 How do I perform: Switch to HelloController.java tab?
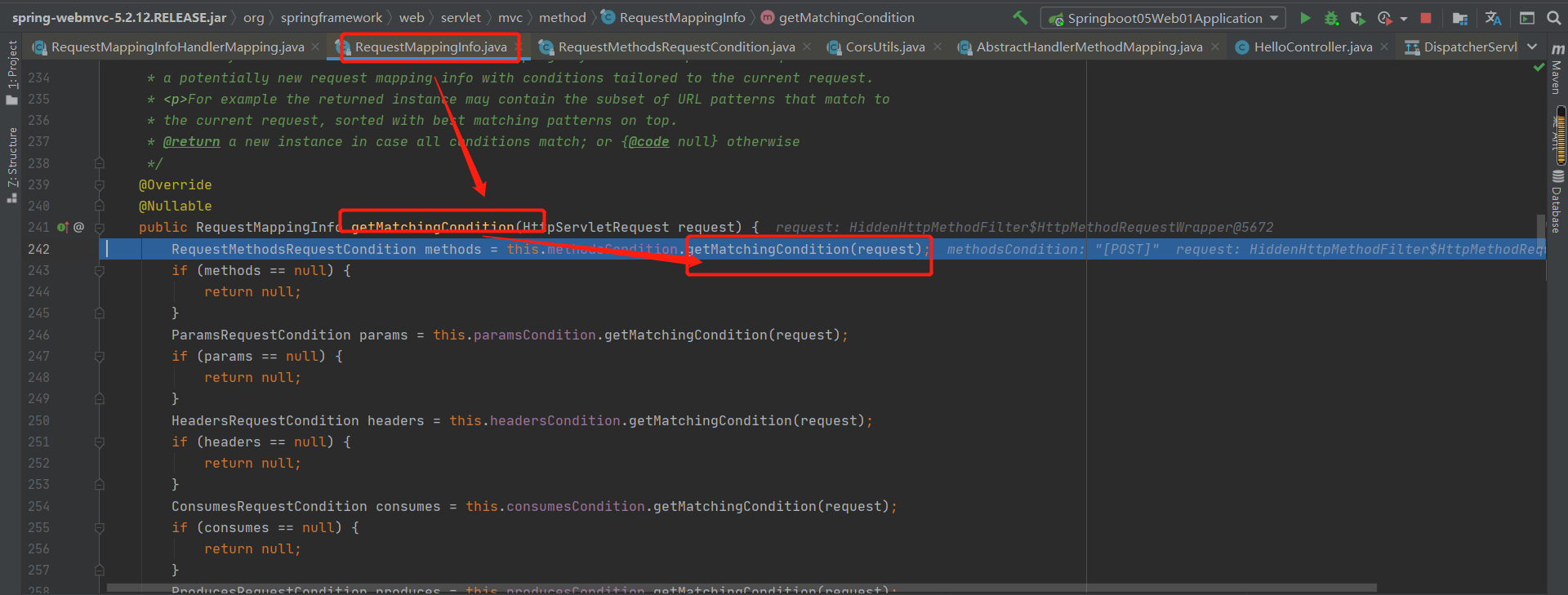(1312, 47)
